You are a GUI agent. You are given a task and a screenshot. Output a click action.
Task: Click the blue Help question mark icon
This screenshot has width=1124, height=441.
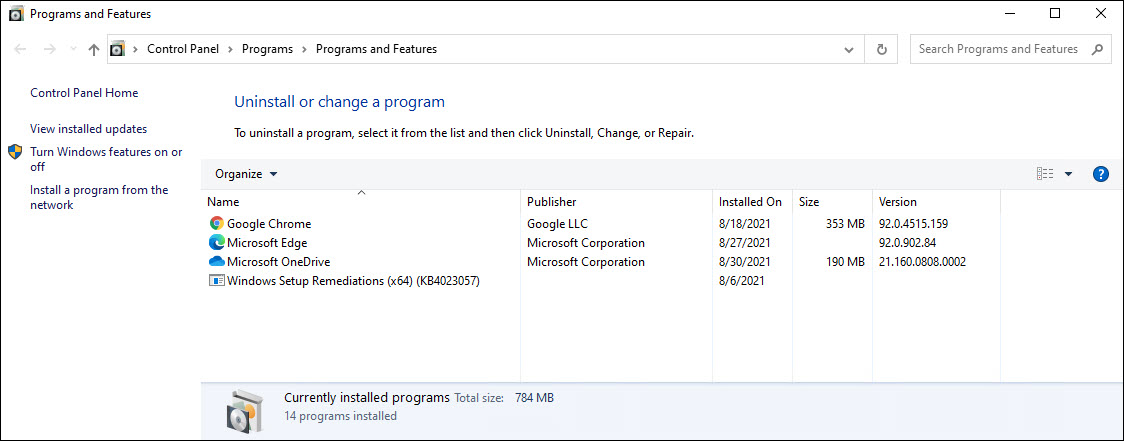pyautogui.click(x=1101, y=174)
